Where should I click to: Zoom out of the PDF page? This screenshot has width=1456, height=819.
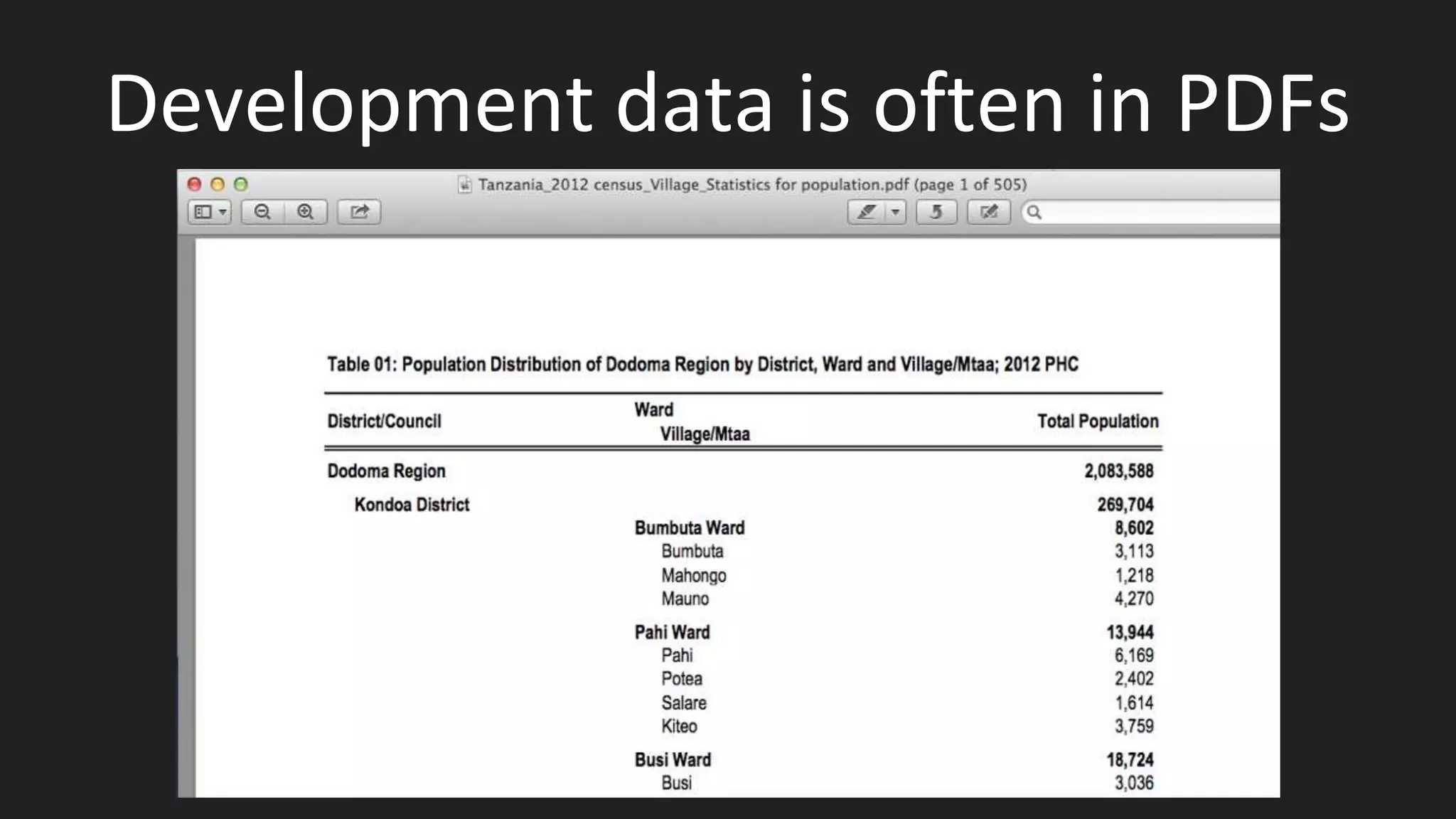[262, 212]
